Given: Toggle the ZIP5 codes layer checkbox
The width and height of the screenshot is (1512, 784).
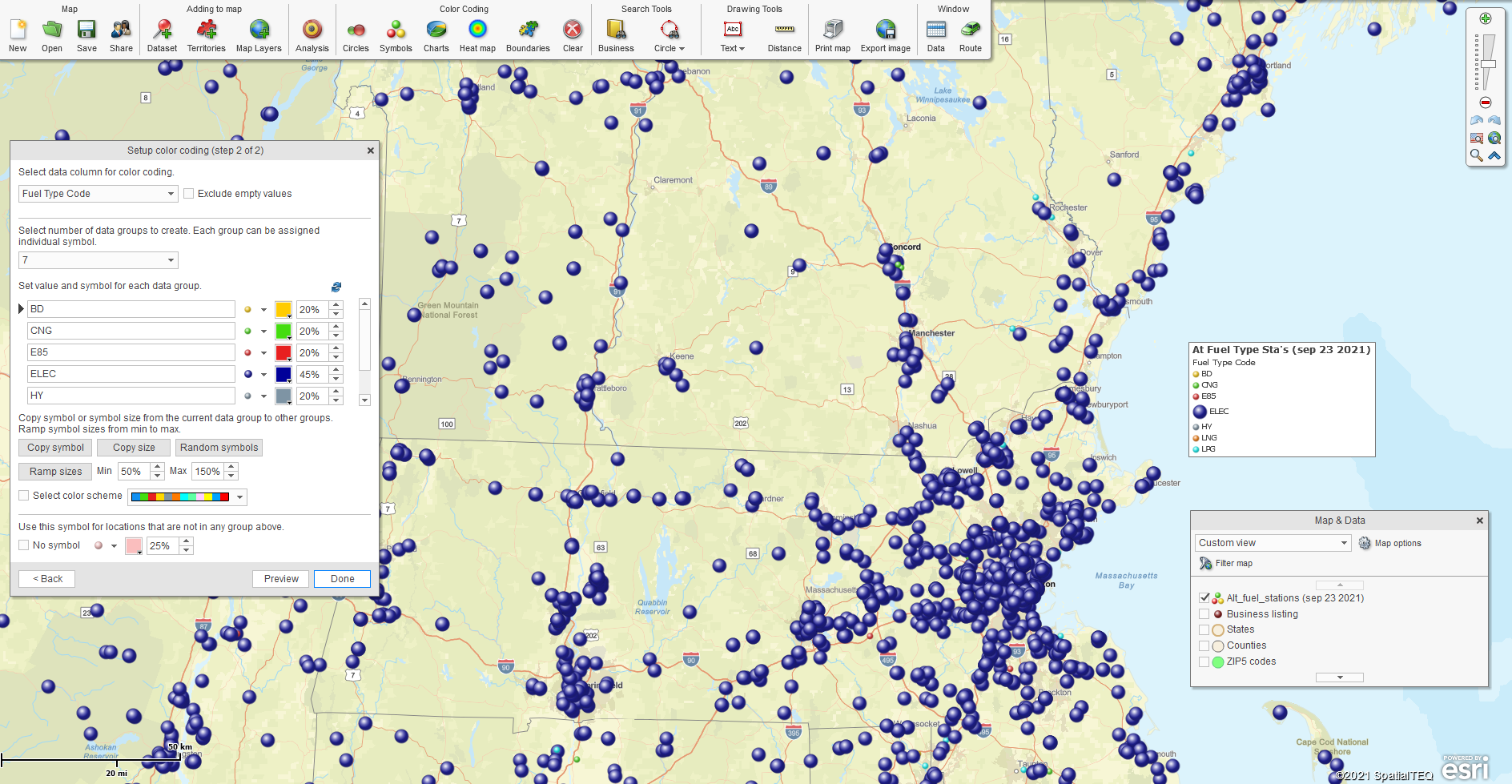Looking at the screenshot, I should pyautogui.click(x=1204, y=661).
